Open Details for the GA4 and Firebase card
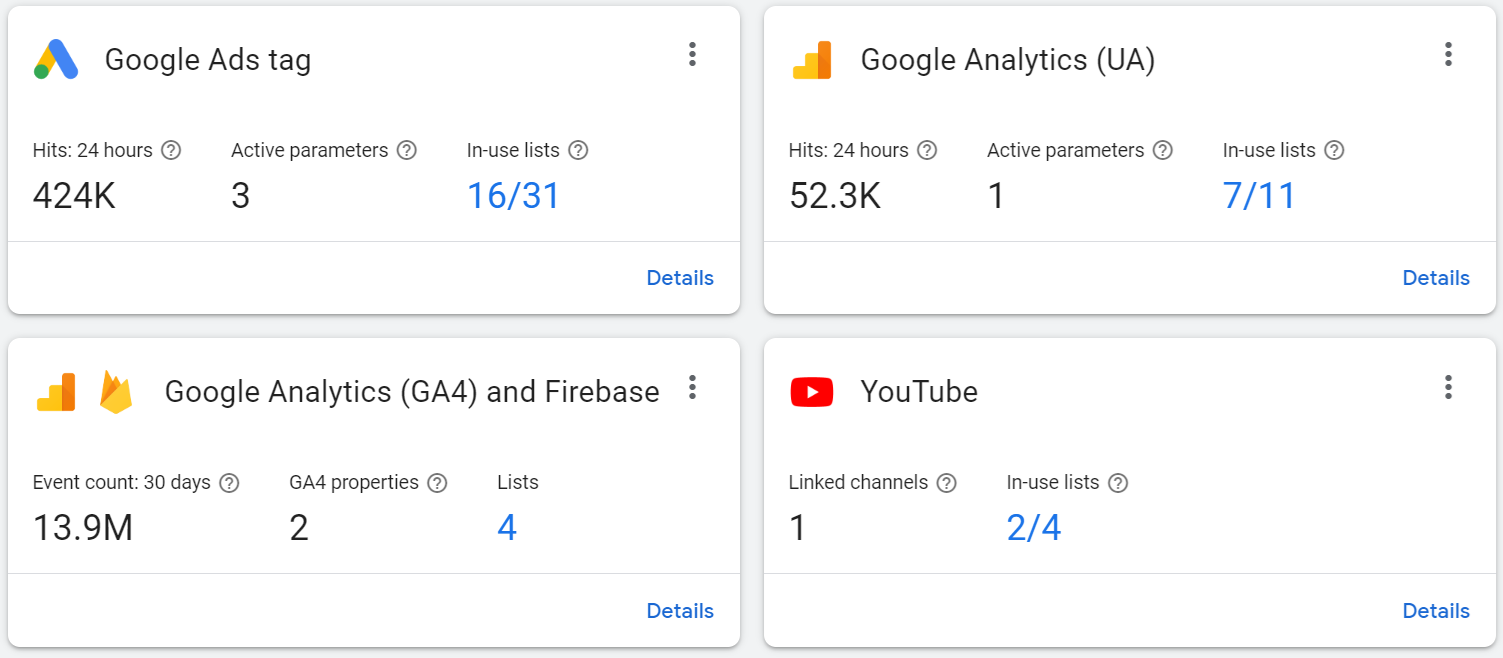Viewport: 1503px width, 658px height. tap(680, 611)
